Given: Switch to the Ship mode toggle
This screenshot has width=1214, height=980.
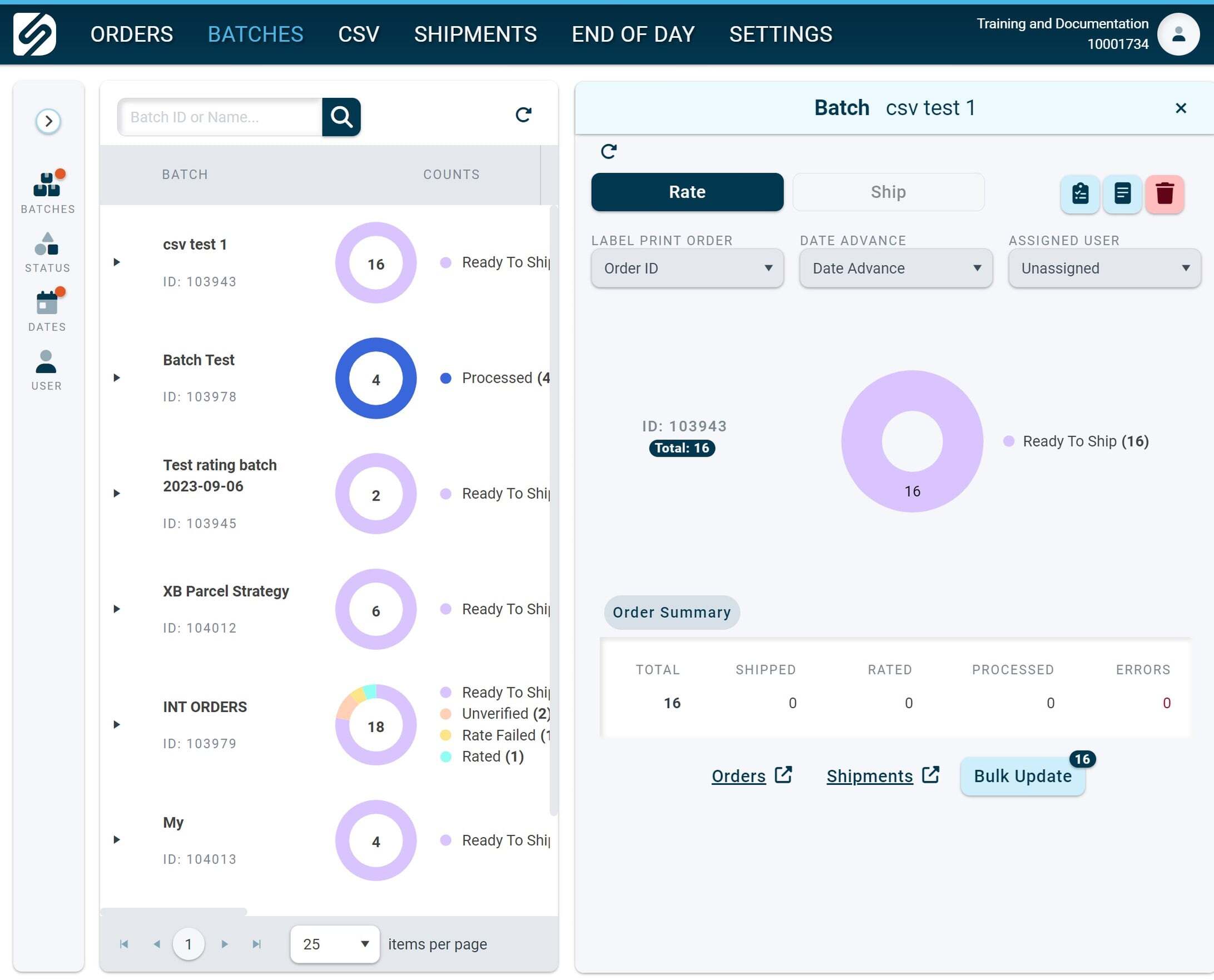Looking at the screenshot, I should pos(888,192).
